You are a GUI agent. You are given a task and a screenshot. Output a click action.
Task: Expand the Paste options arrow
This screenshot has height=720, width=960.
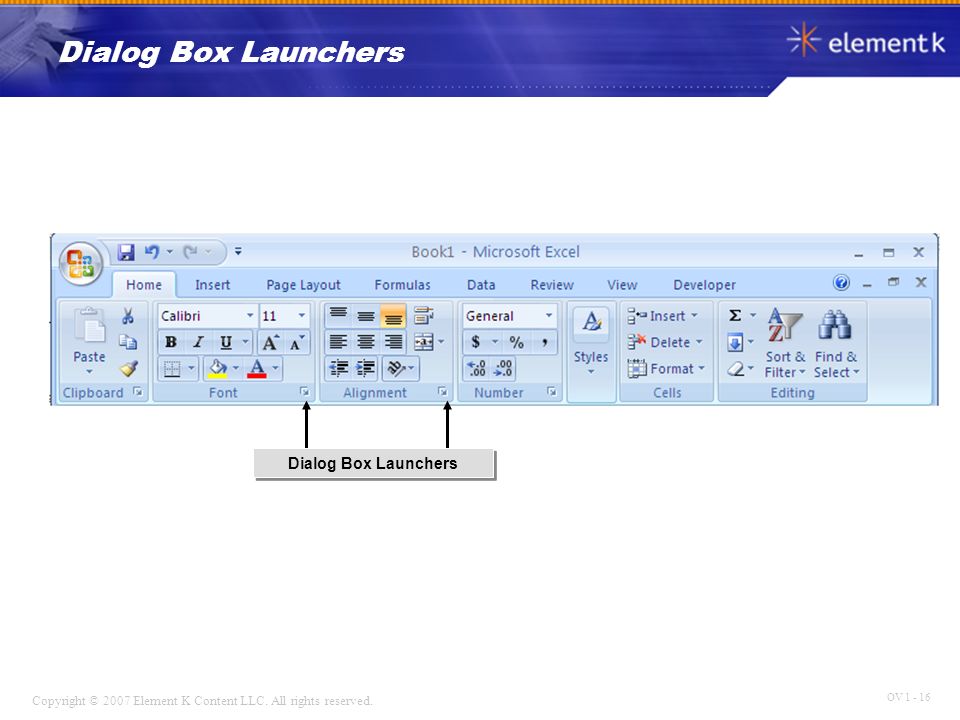[89, 371]
